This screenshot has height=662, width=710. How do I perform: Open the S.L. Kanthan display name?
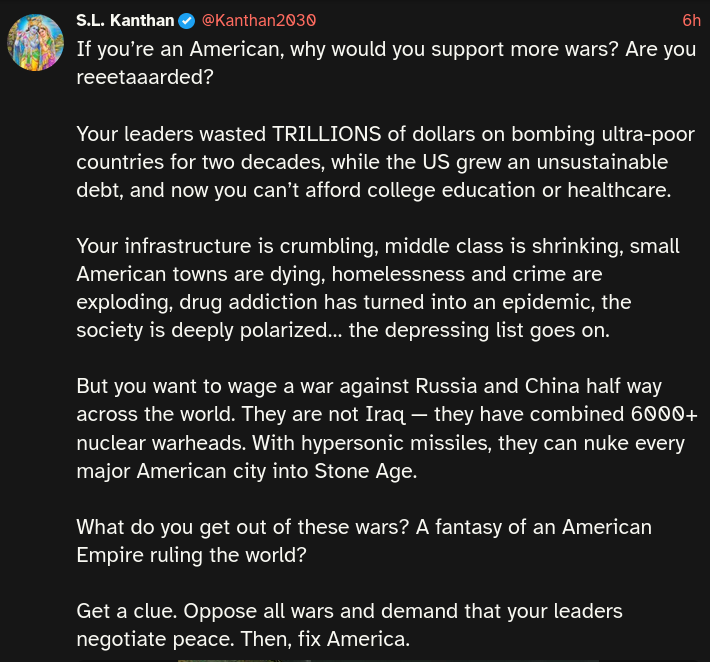click(124, 20)
